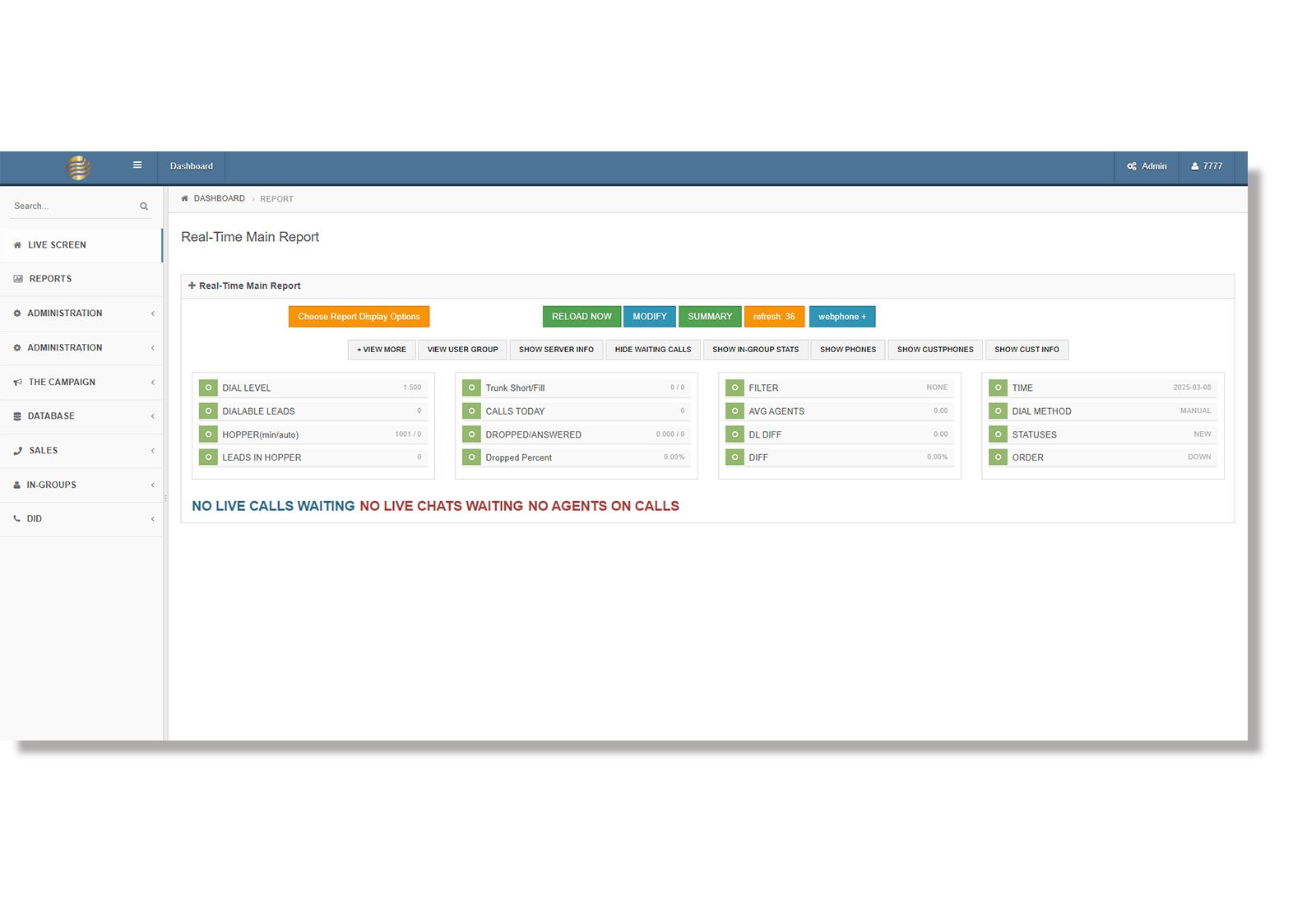Enable SHOW SERVER INFO display
This screenshot has width=1316, height=924.
click(x=556, y=349)
